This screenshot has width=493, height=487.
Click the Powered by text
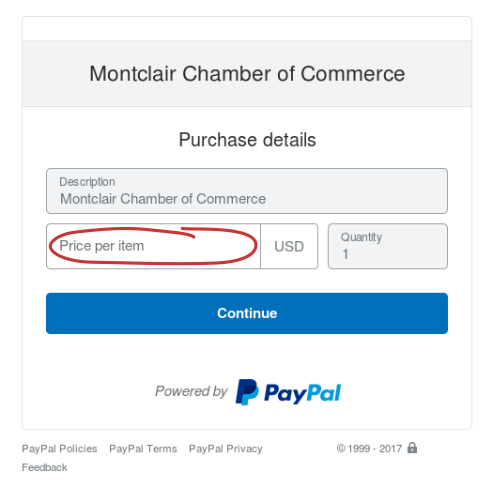[191, 391]
